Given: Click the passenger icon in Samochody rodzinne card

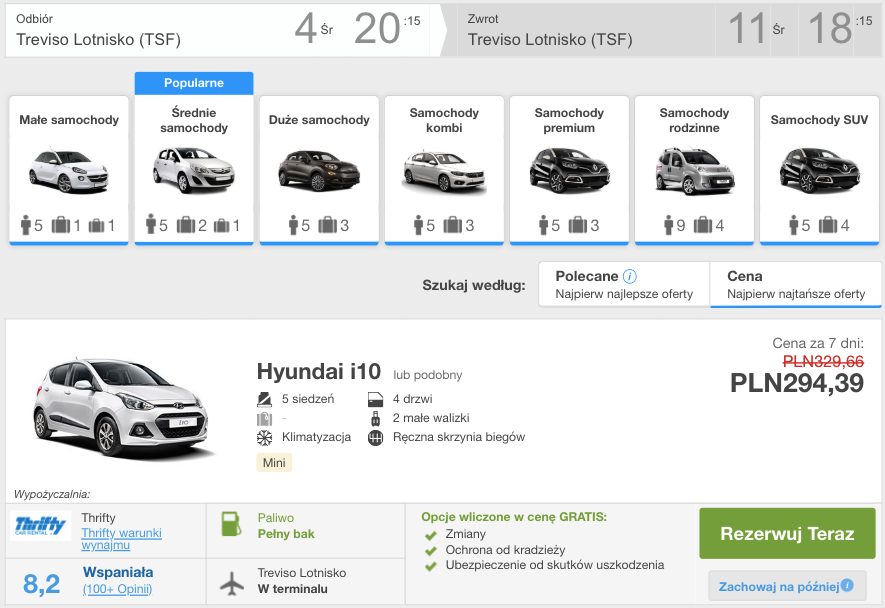Looking at the screenshot, I should tap(669, 225).
